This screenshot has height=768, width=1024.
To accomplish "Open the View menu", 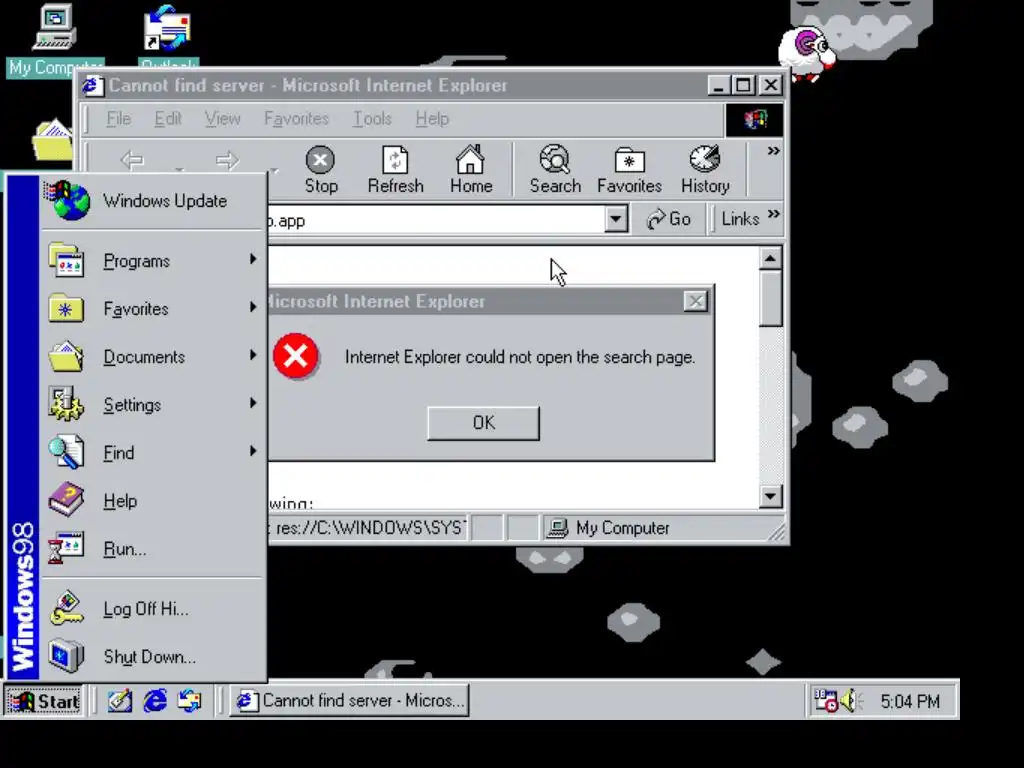I will 223,119.
